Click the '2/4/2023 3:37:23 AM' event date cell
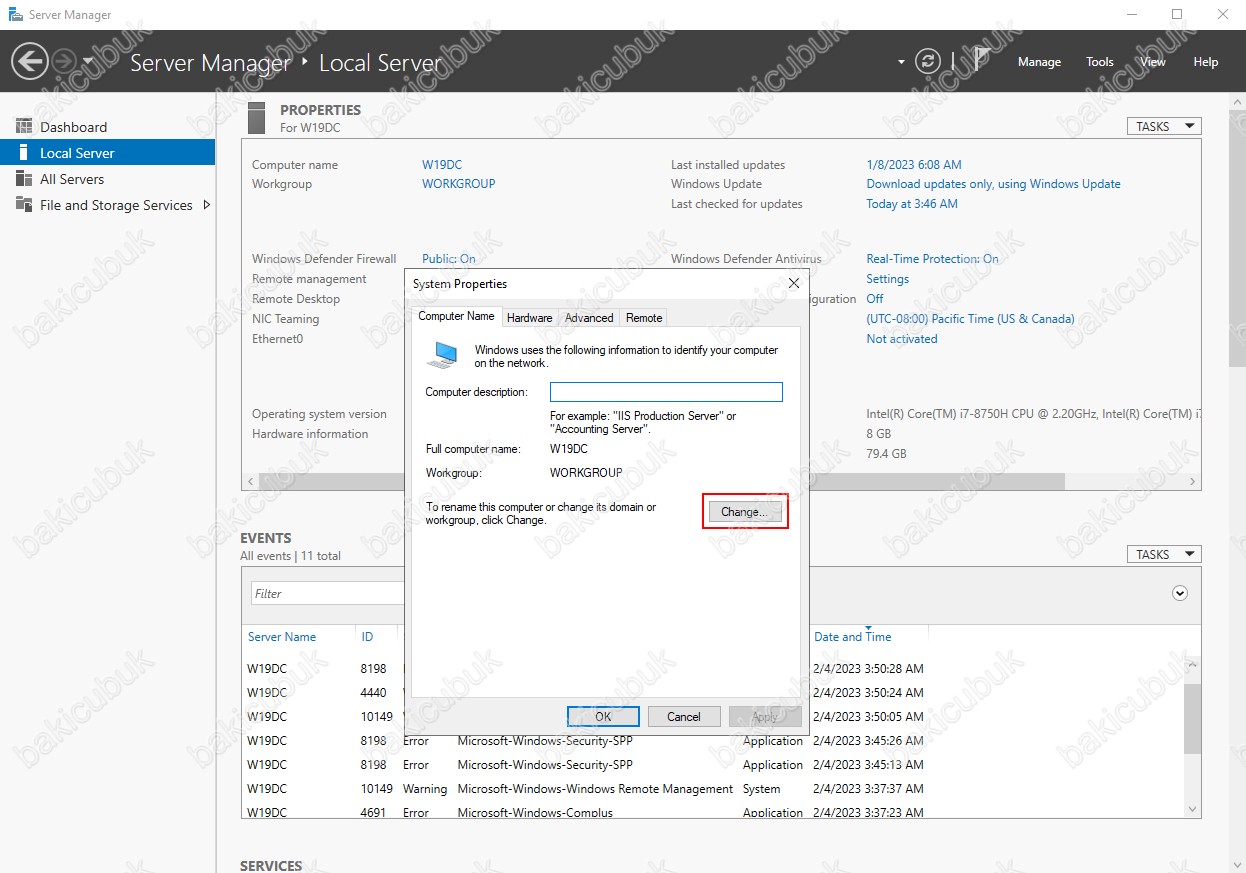The height and width of the screenshot is (873, 1246). click(x=868, y=812)
